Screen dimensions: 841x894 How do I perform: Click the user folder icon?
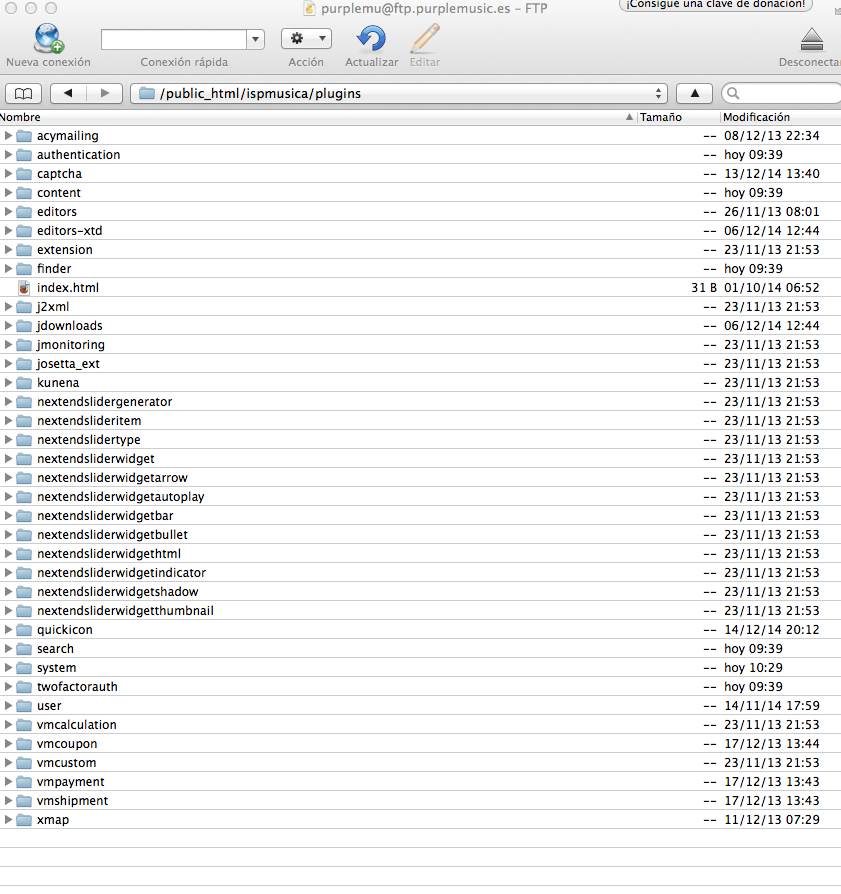click(x=24, y=706)
